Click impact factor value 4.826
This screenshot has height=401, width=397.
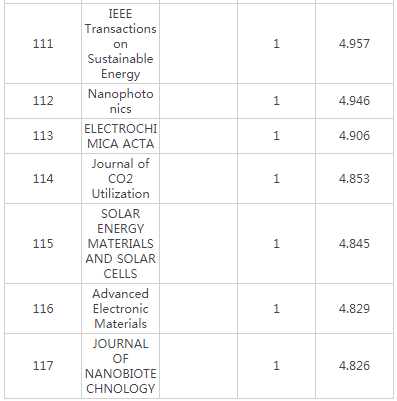point(354,366)
